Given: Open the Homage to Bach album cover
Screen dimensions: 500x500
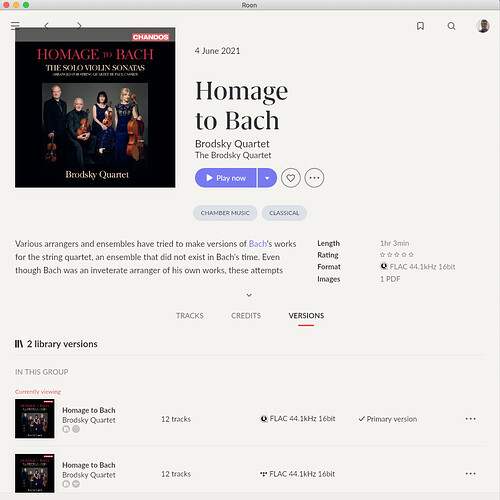Looking at the screenshot, I should [95, 108].
